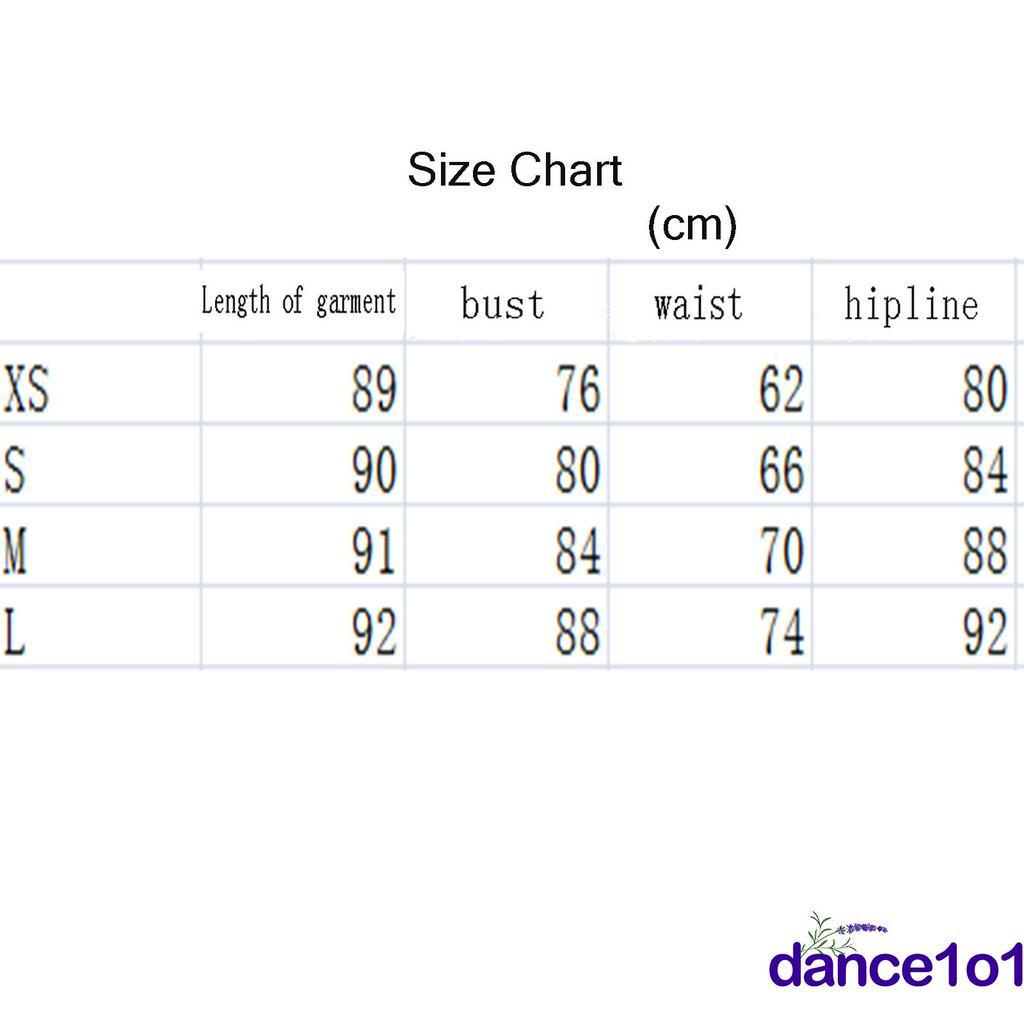Click the L row label

[x=14, y=634]
